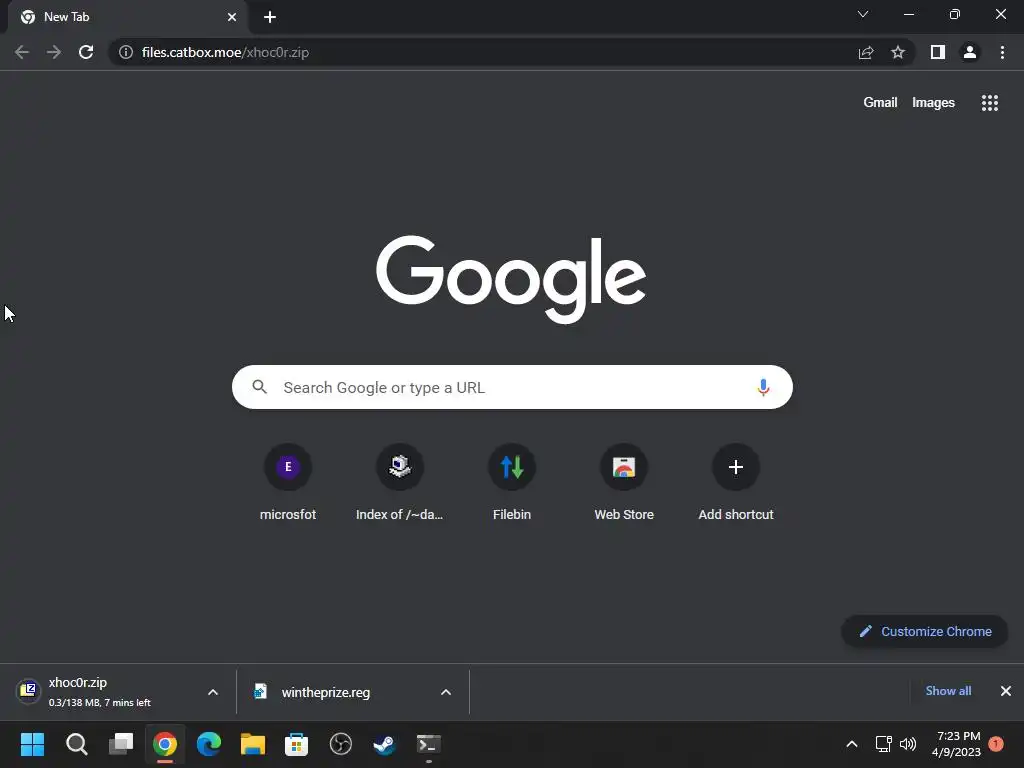Open the Chrome profile icon
The image size is (1024, 768).
970,52
